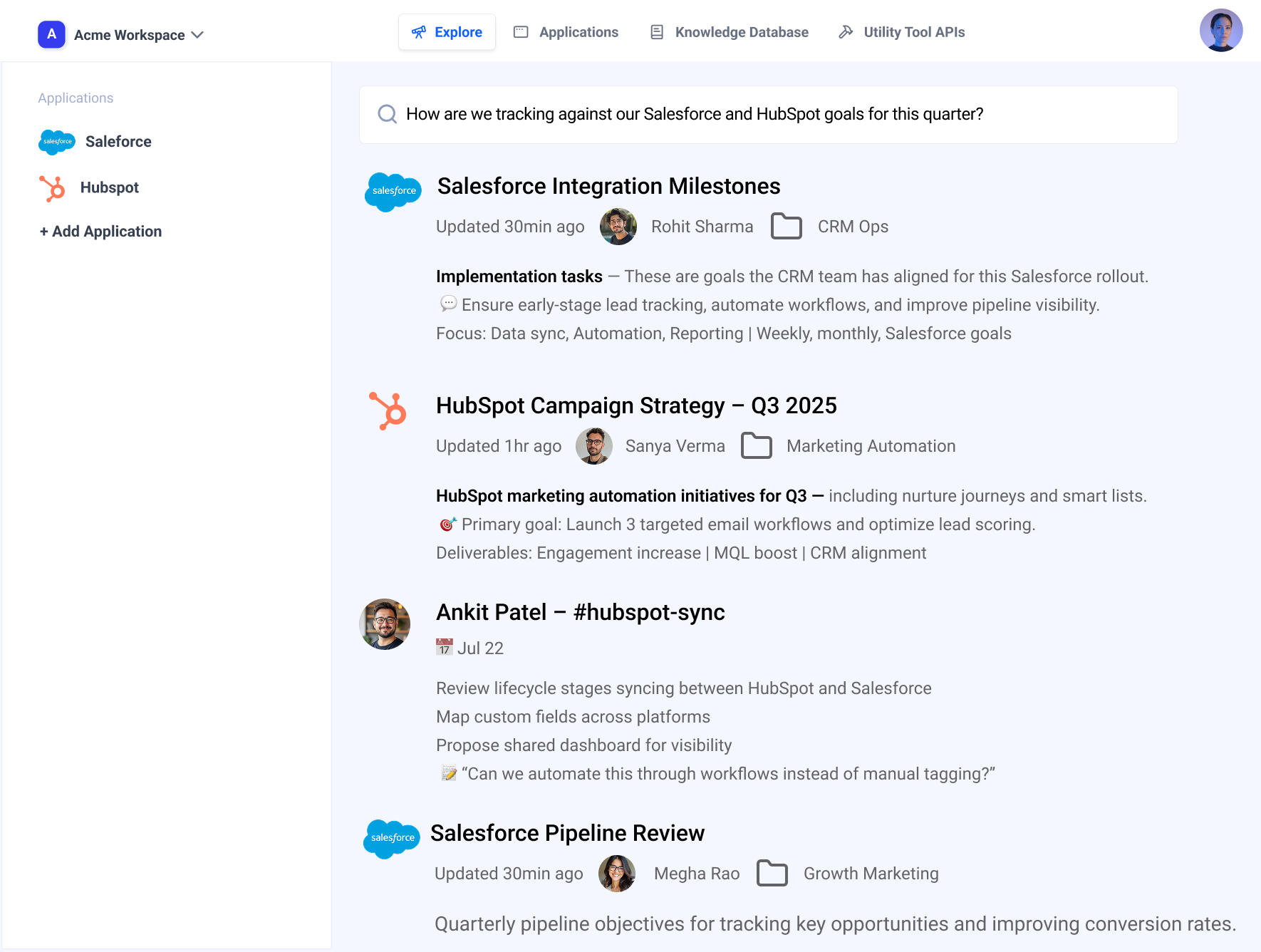Click 'Review lifecycle stages syncing' line
This screenshot has height=952, width=1261.
(x=684, y=688)
